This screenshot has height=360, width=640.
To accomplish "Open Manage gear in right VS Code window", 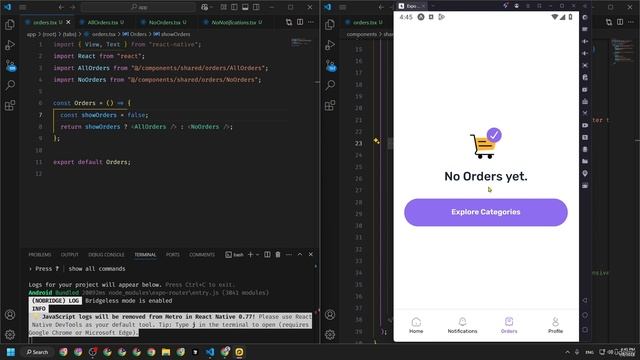I will (x=330, y=335).
